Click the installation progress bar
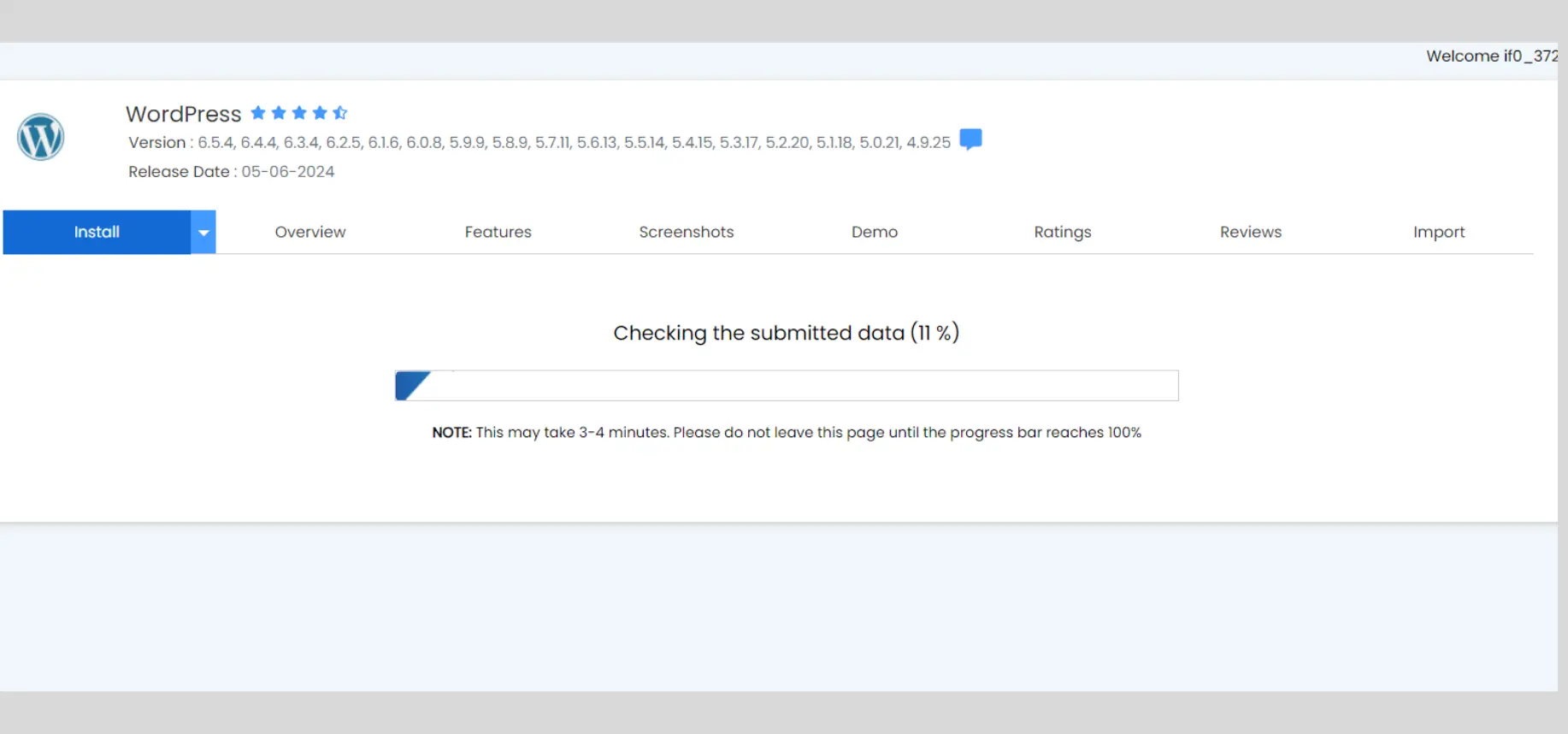Image resolution: width=1568 pixels, height=734 pixels. [787, 386]
